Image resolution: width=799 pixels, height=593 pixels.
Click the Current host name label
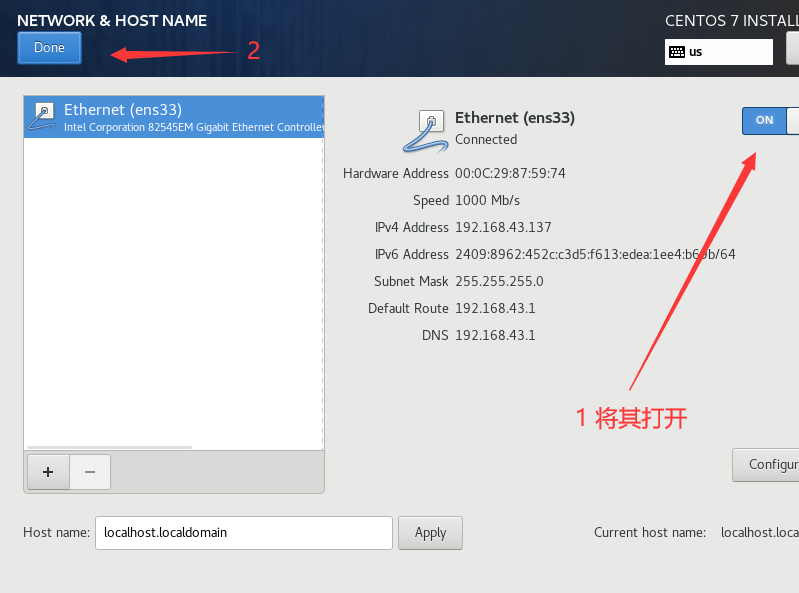click(x=650, y=532)
